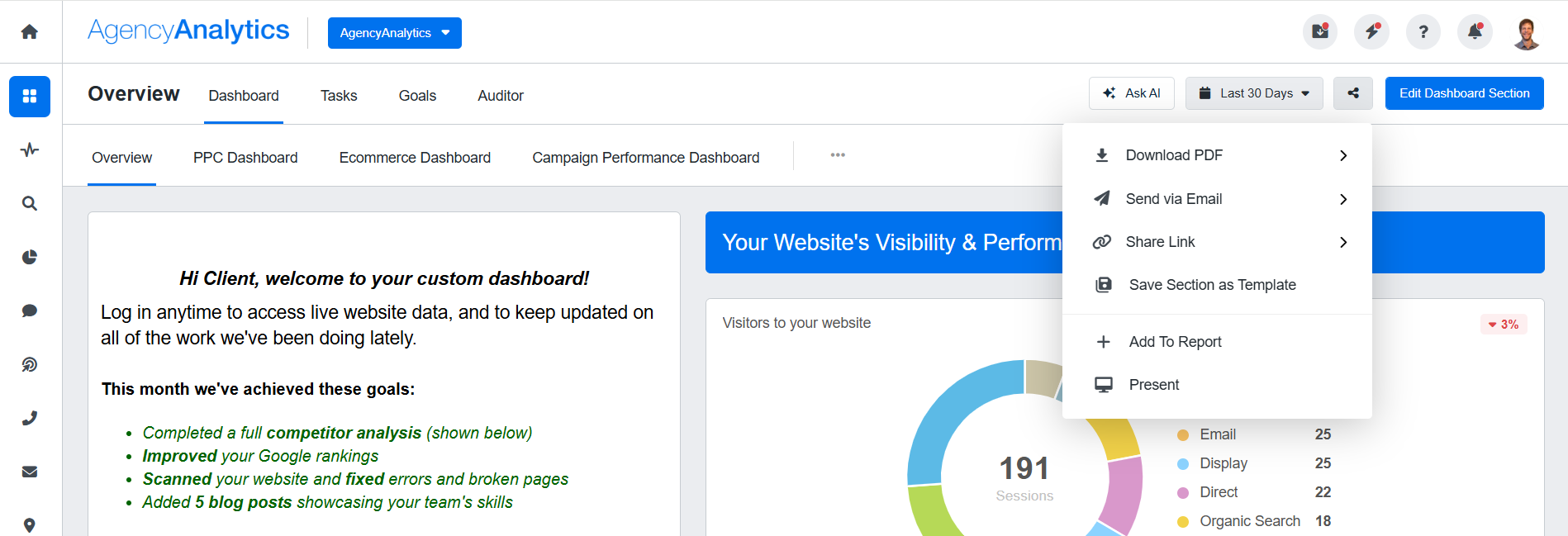This screenshot has width=1568, height=536.
Task: Choose Add To Report from menu
Action: (x=1217, y=342)
